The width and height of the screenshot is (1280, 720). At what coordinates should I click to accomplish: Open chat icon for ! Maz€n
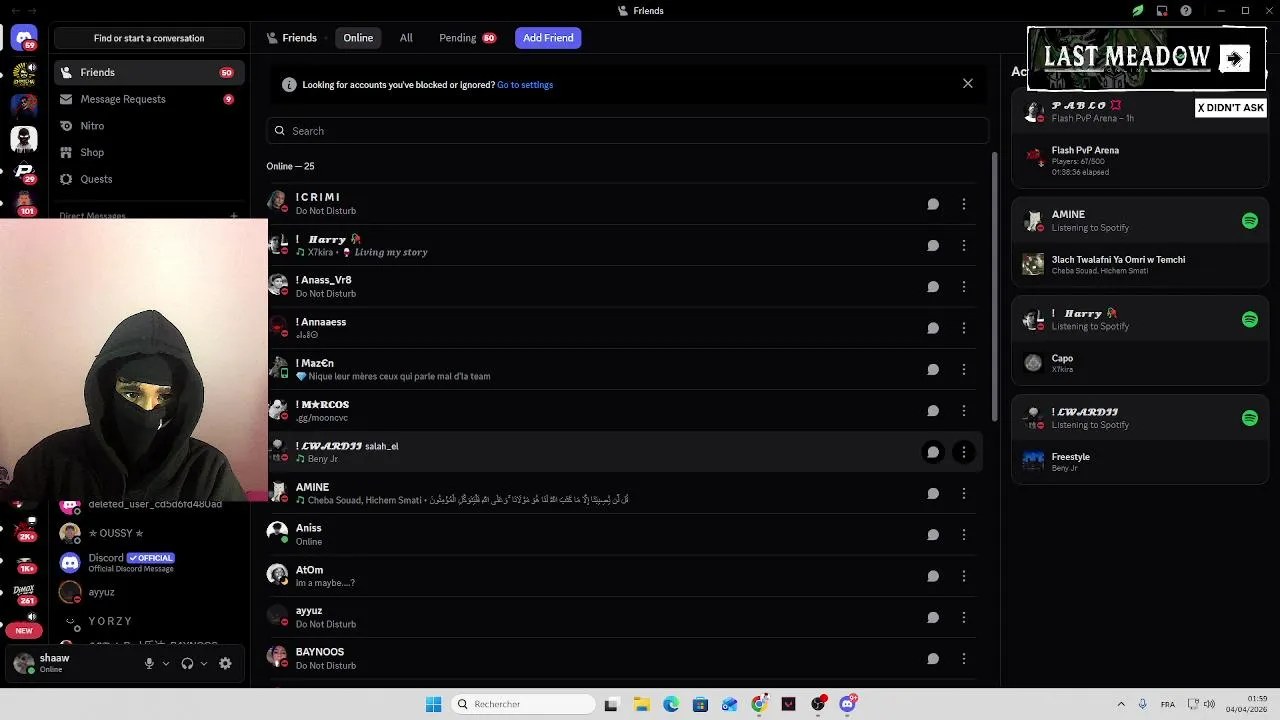(x=933, y=369)
